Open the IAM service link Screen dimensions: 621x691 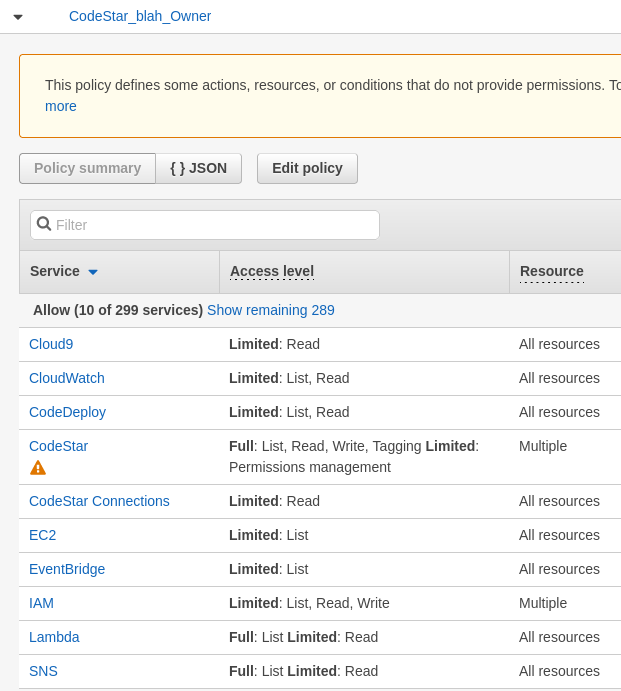(41, 603)
